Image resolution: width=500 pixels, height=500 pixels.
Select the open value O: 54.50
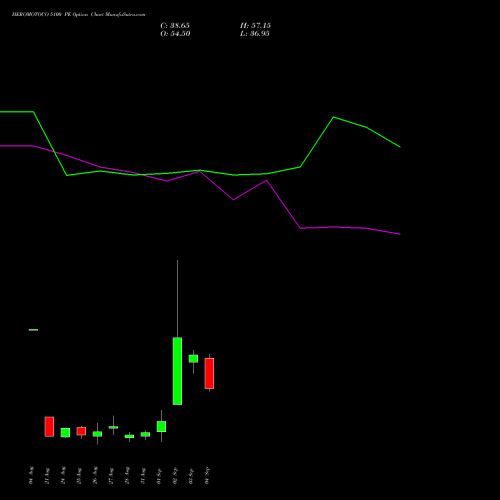[175, 34]
